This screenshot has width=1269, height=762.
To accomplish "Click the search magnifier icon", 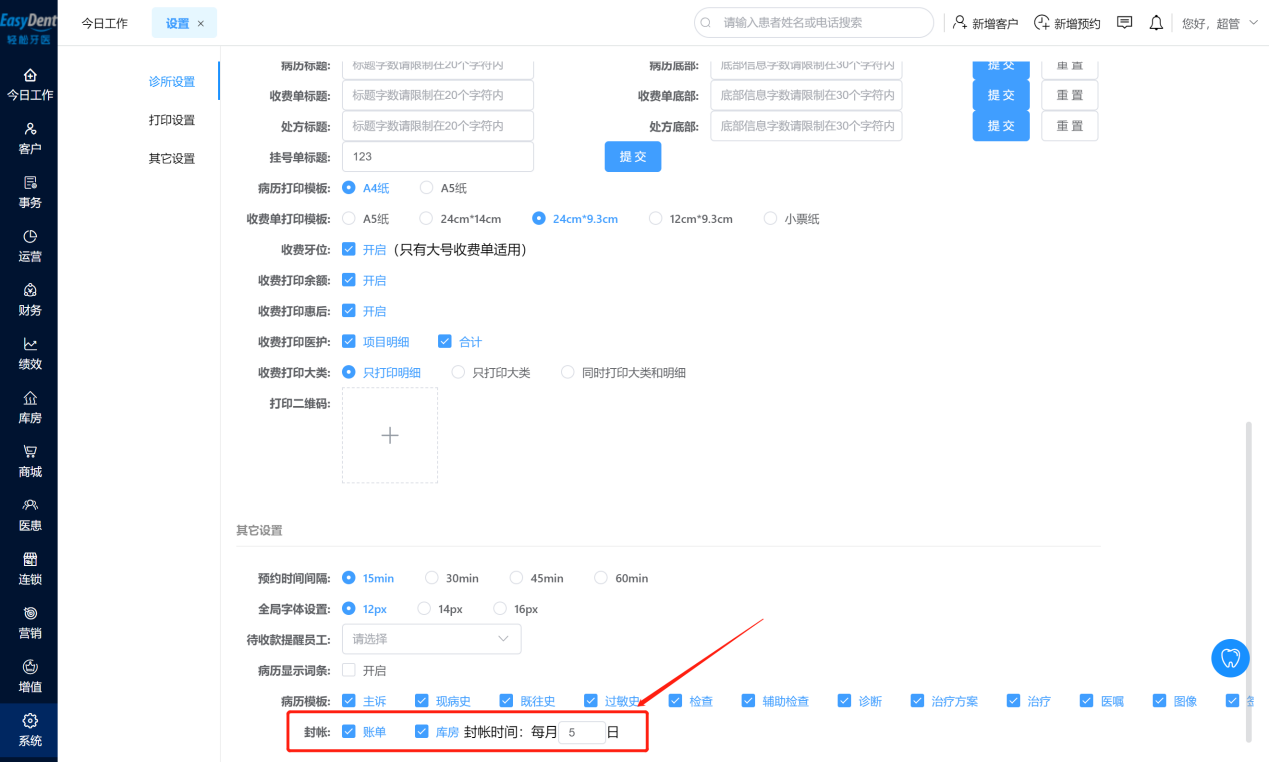I will [x=707, y=22].
